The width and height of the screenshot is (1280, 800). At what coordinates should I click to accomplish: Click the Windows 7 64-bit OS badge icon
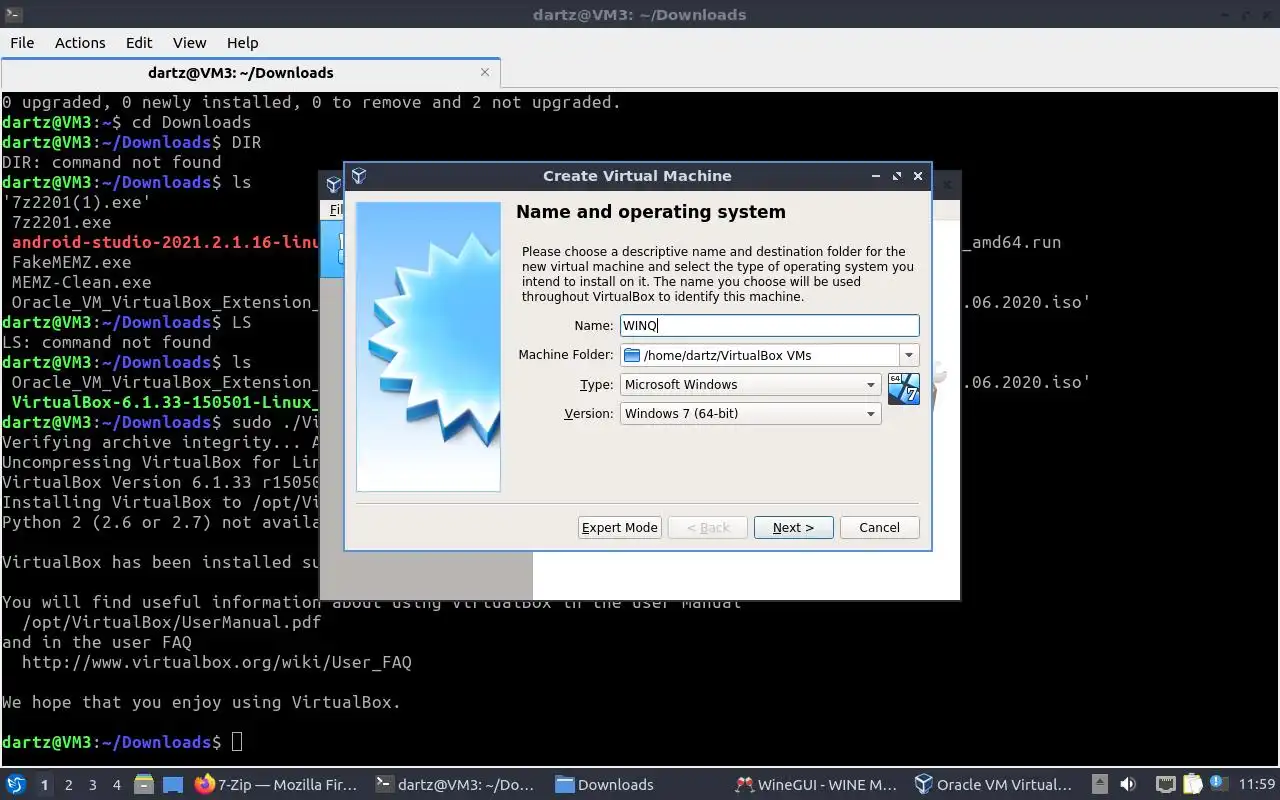tap(903, 389)
